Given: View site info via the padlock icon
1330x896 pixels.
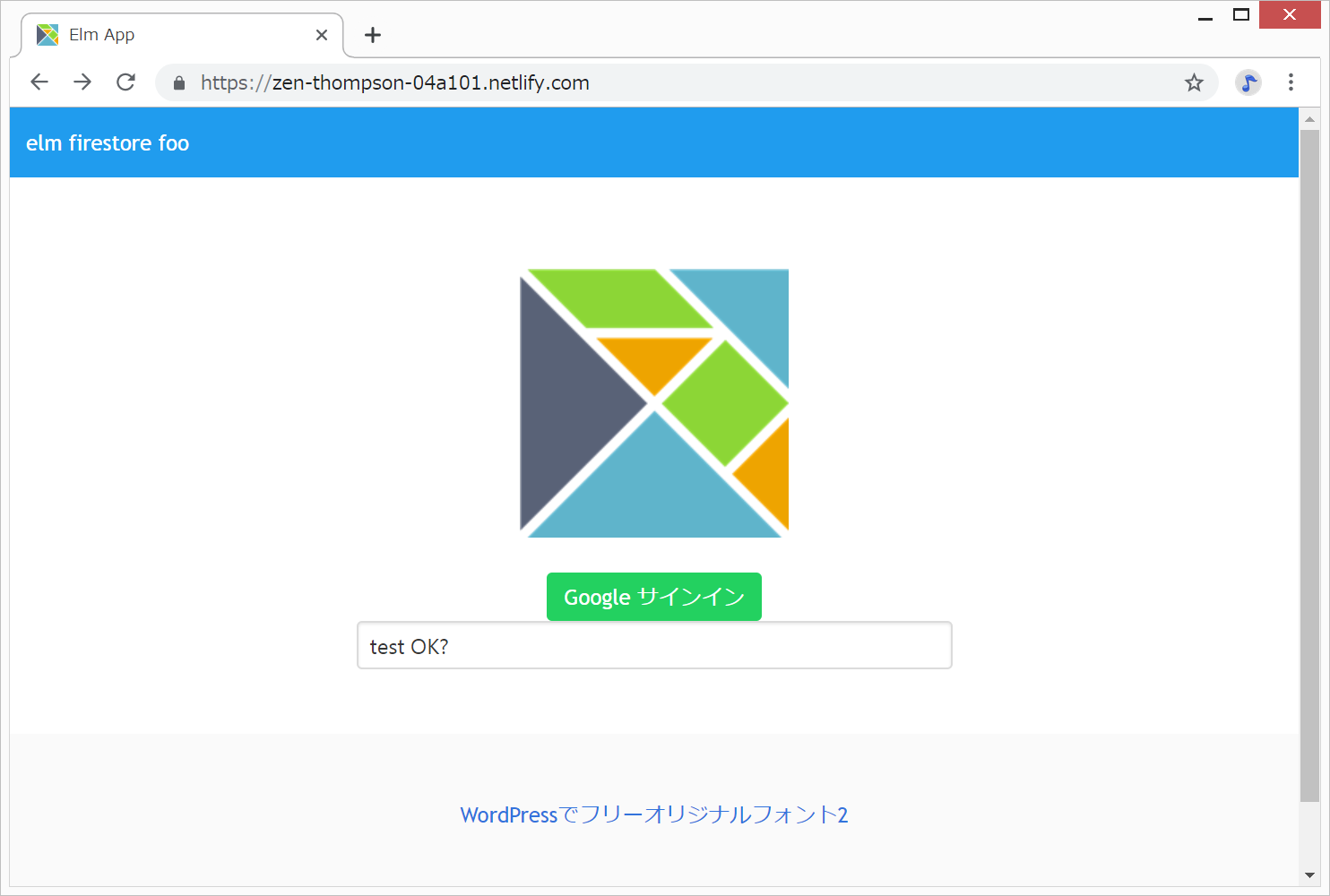Looking at the screenshot, I should 179,83.
